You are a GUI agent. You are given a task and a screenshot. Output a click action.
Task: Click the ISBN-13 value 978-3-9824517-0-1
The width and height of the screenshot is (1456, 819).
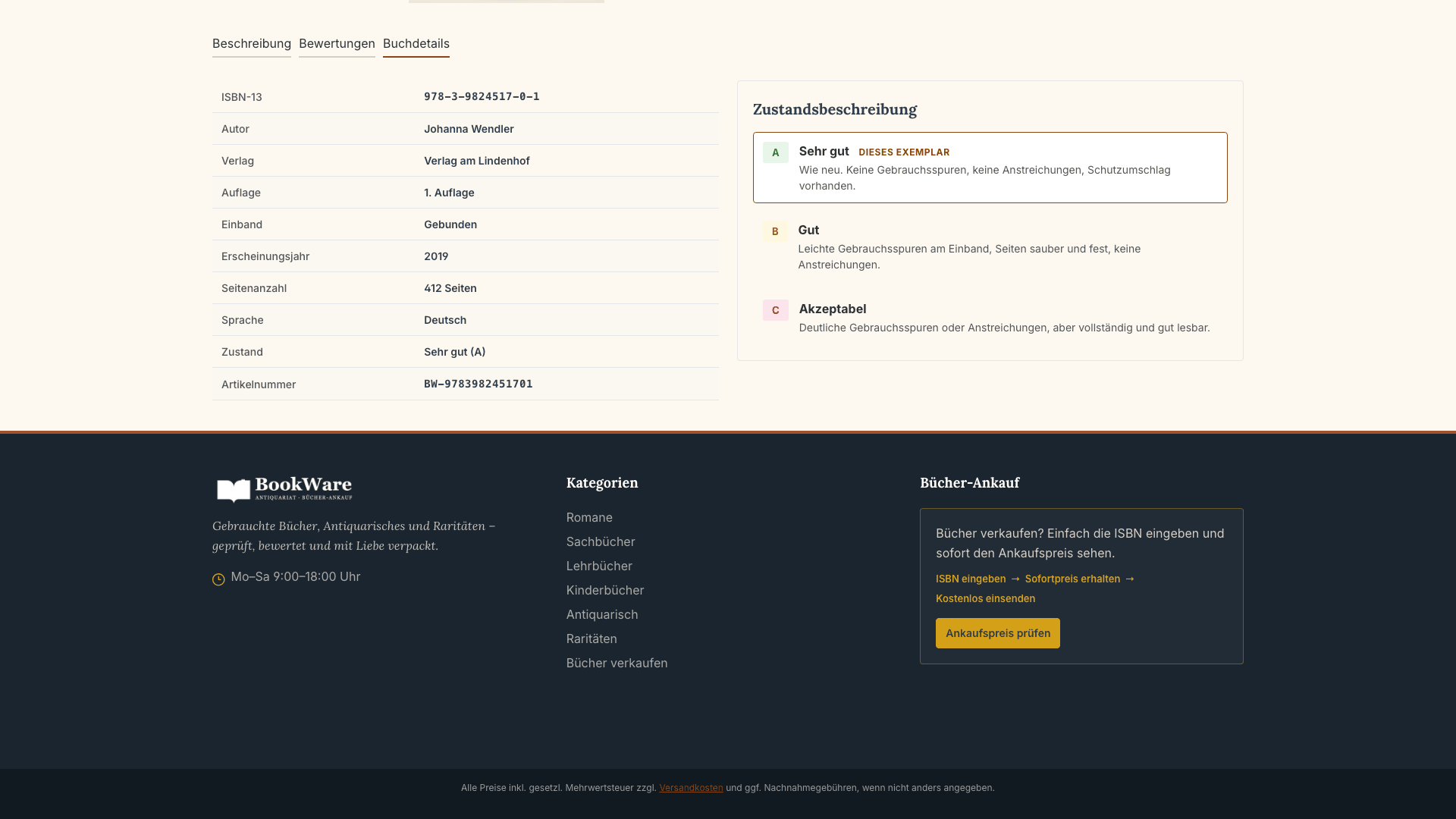(482, 96)
